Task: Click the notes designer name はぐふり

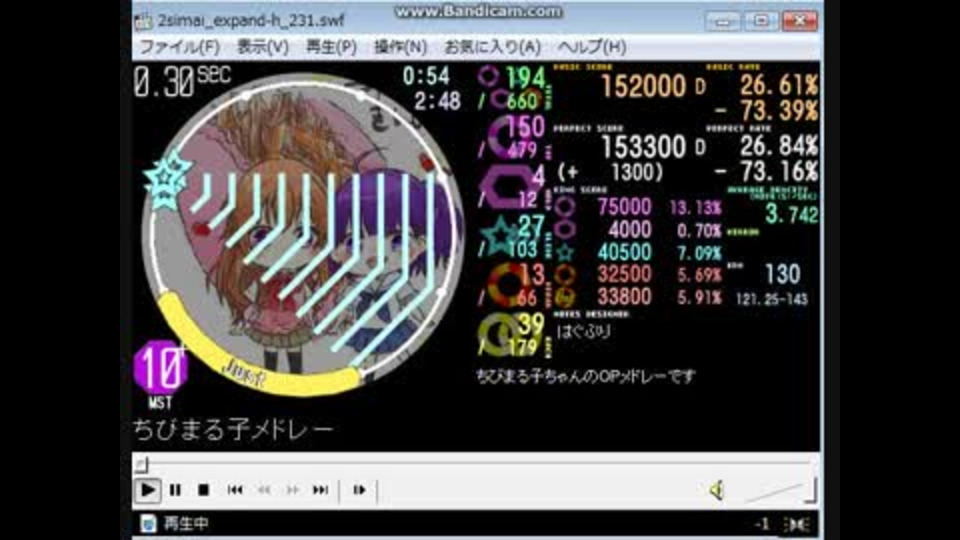Action: point(583,332)
